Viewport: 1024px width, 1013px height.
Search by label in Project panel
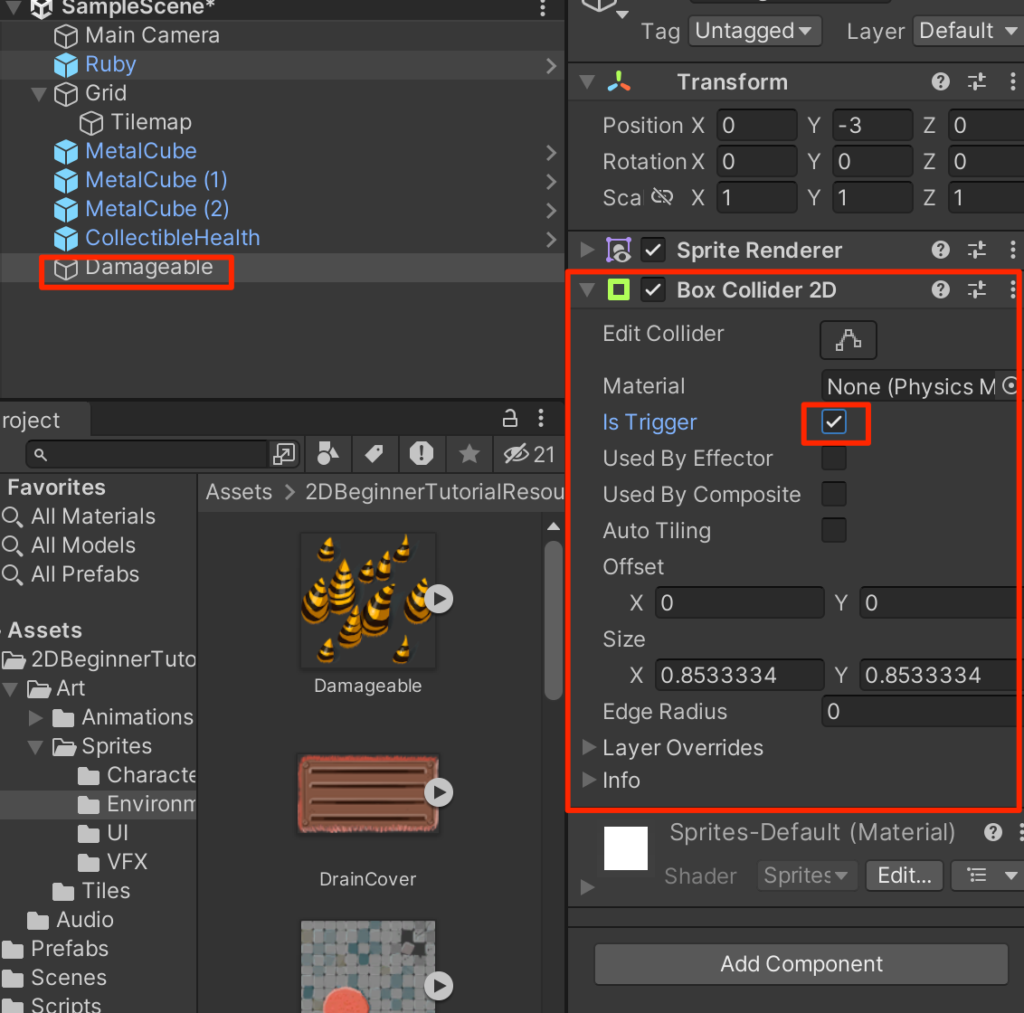(374, 453)
